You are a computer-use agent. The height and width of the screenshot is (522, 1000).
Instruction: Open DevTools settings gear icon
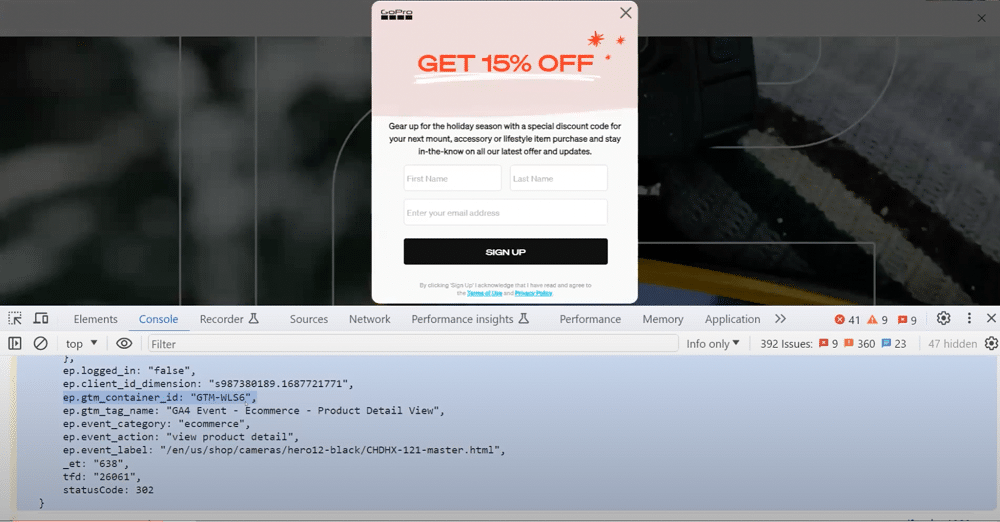[x=943, y=319]
